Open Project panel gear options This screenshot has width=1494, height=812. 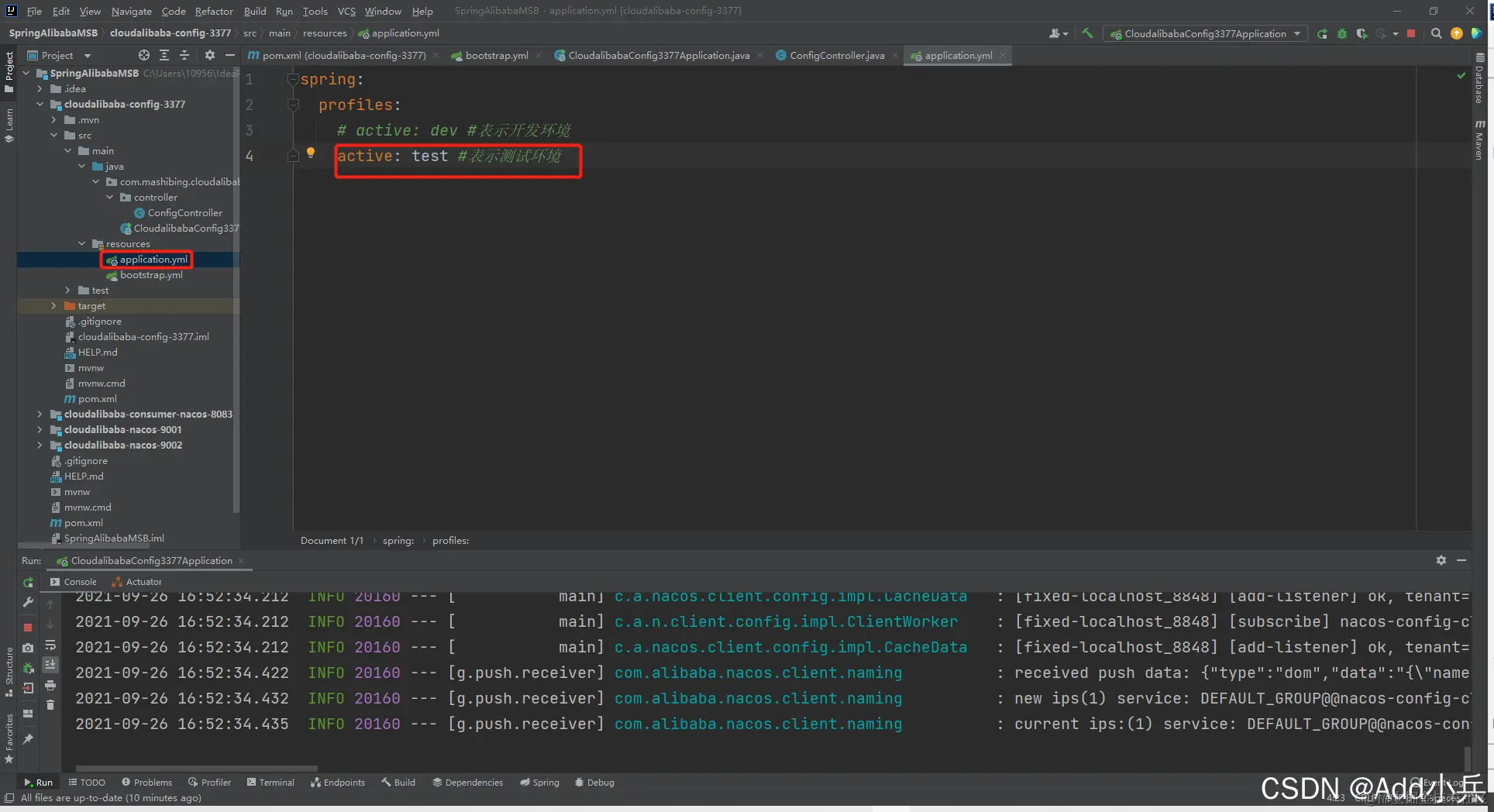(x=209, y=55)
